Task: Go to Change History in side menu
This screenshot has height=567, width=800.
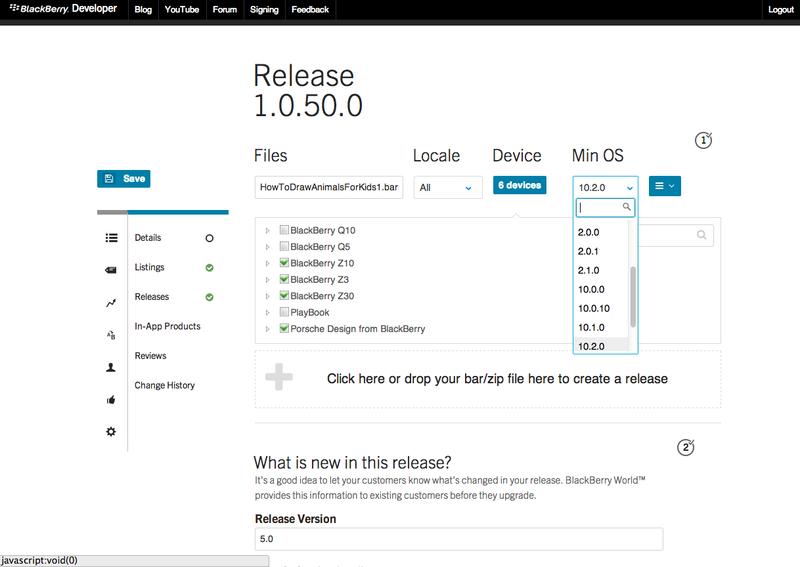Action: 164,385
